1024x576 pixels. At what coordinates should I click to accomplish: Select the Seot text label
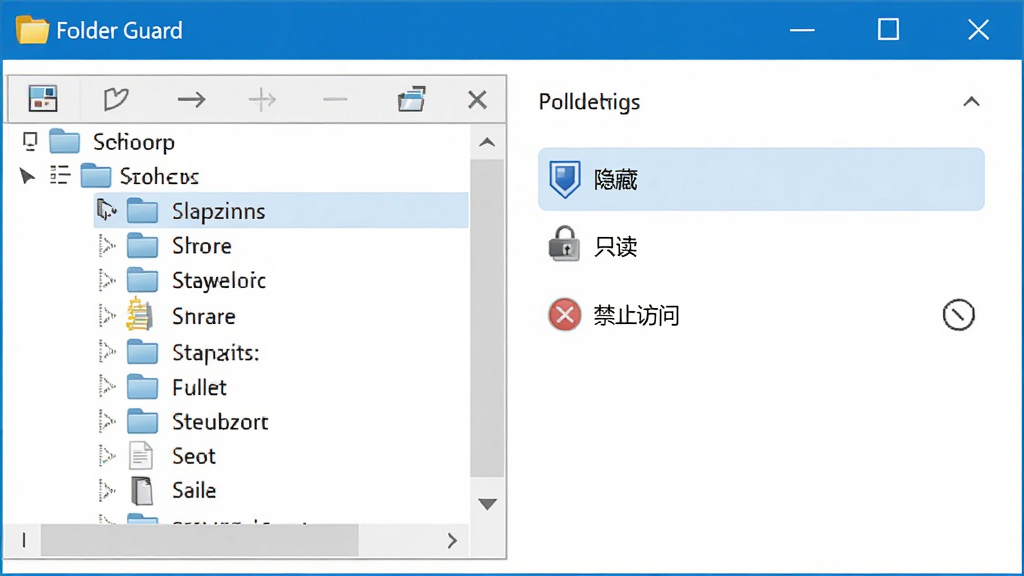coord(194,456)
